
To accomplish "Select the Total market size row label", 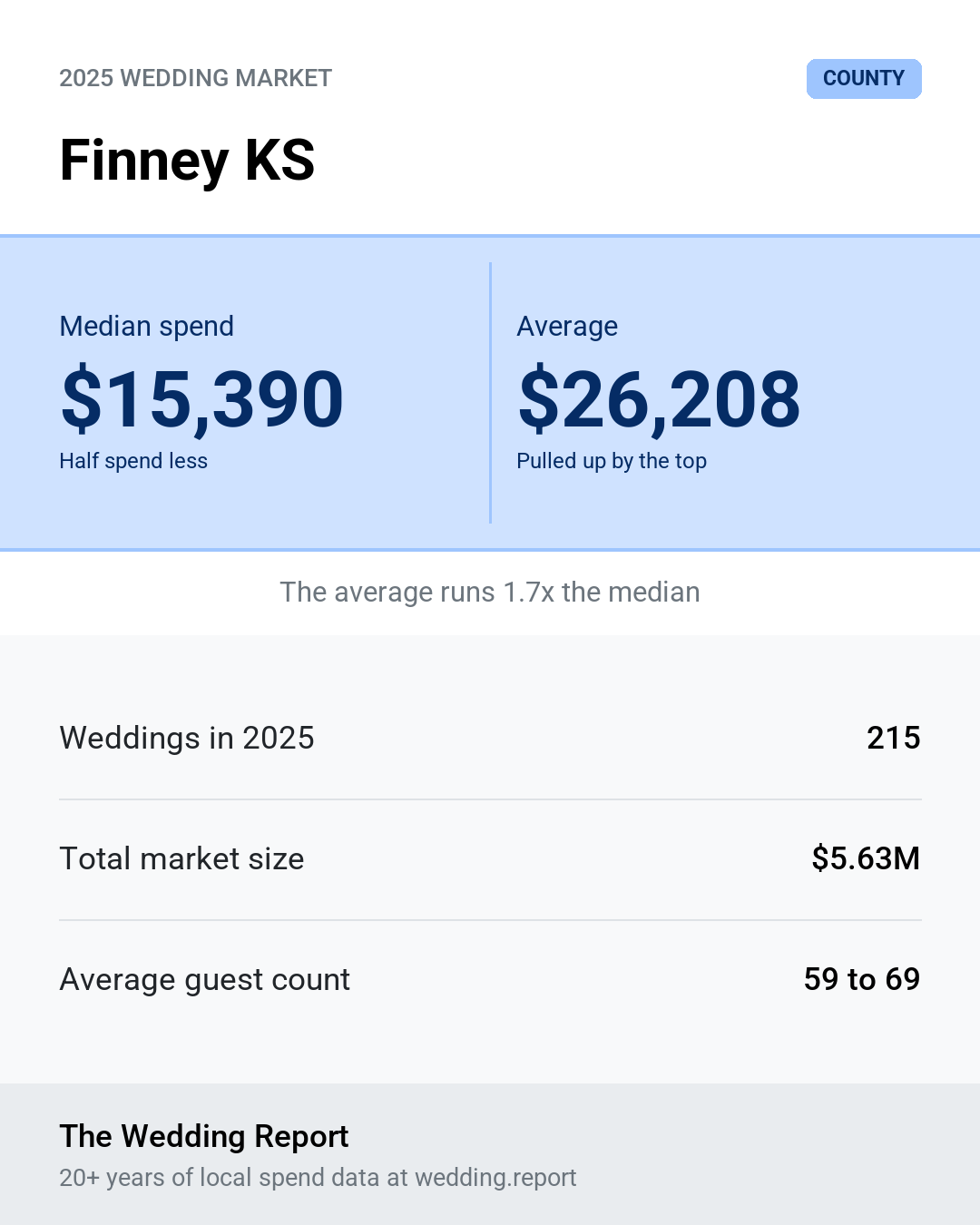I will point(181,858).
